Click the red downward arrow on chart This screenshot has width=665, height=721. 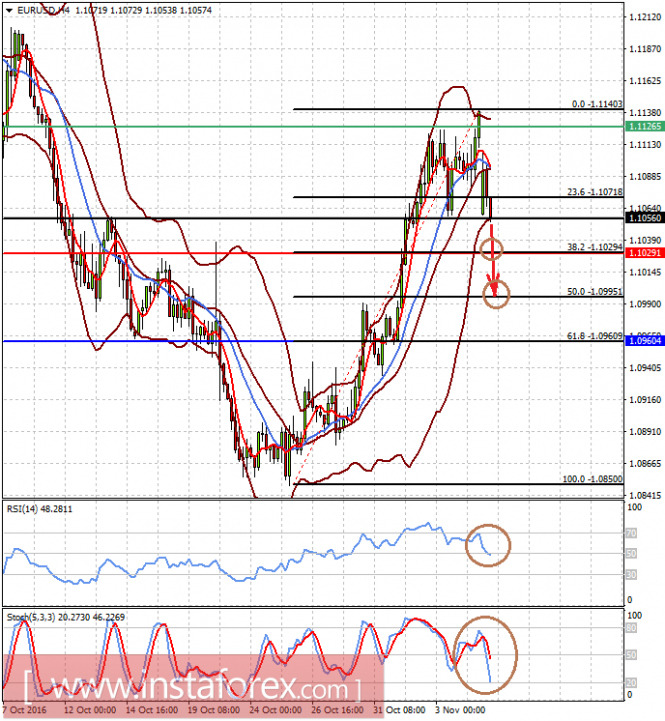tap(493, 260)
